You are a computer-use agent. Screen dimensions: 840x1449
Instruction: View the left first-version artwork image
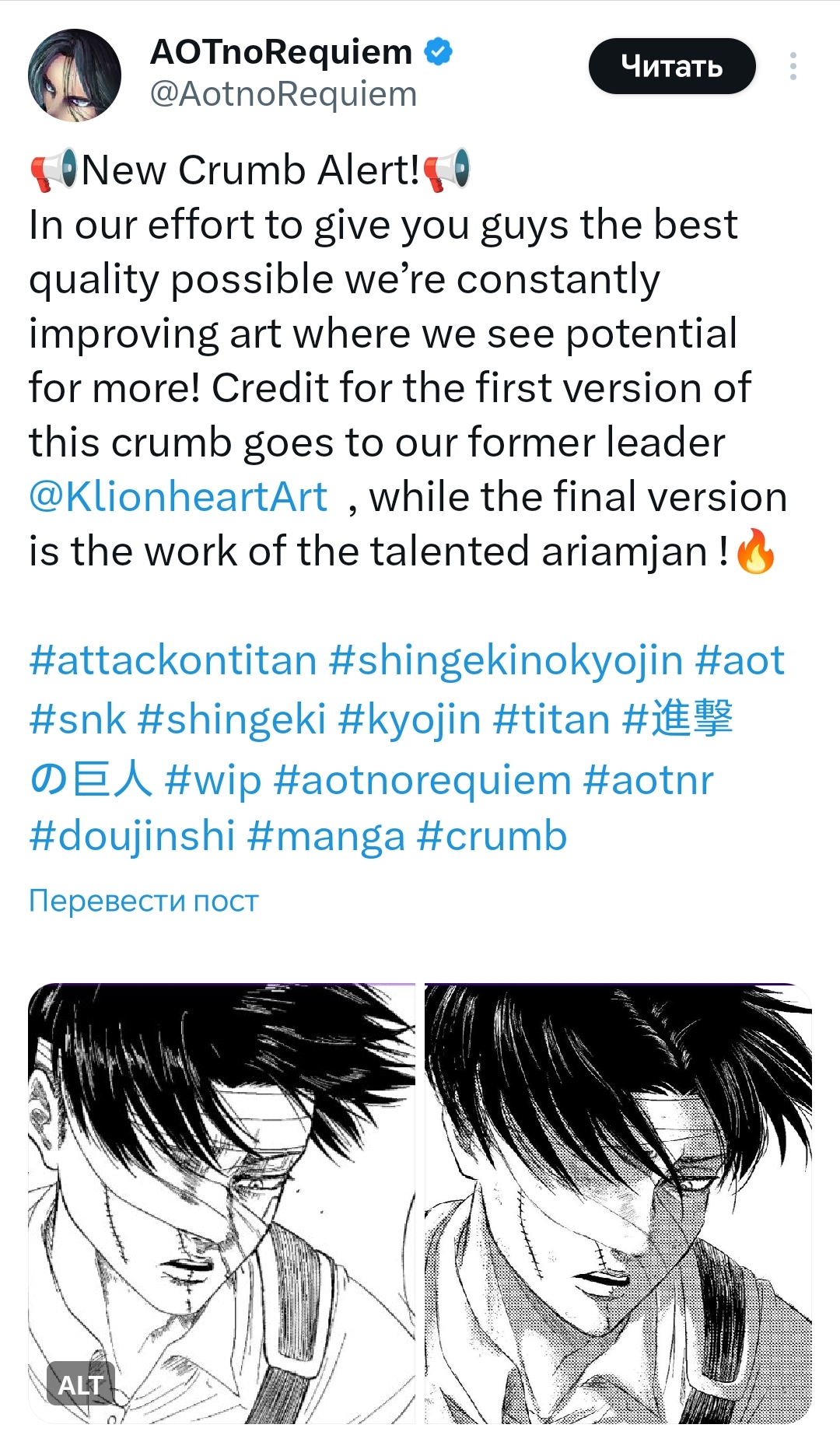222,1203
